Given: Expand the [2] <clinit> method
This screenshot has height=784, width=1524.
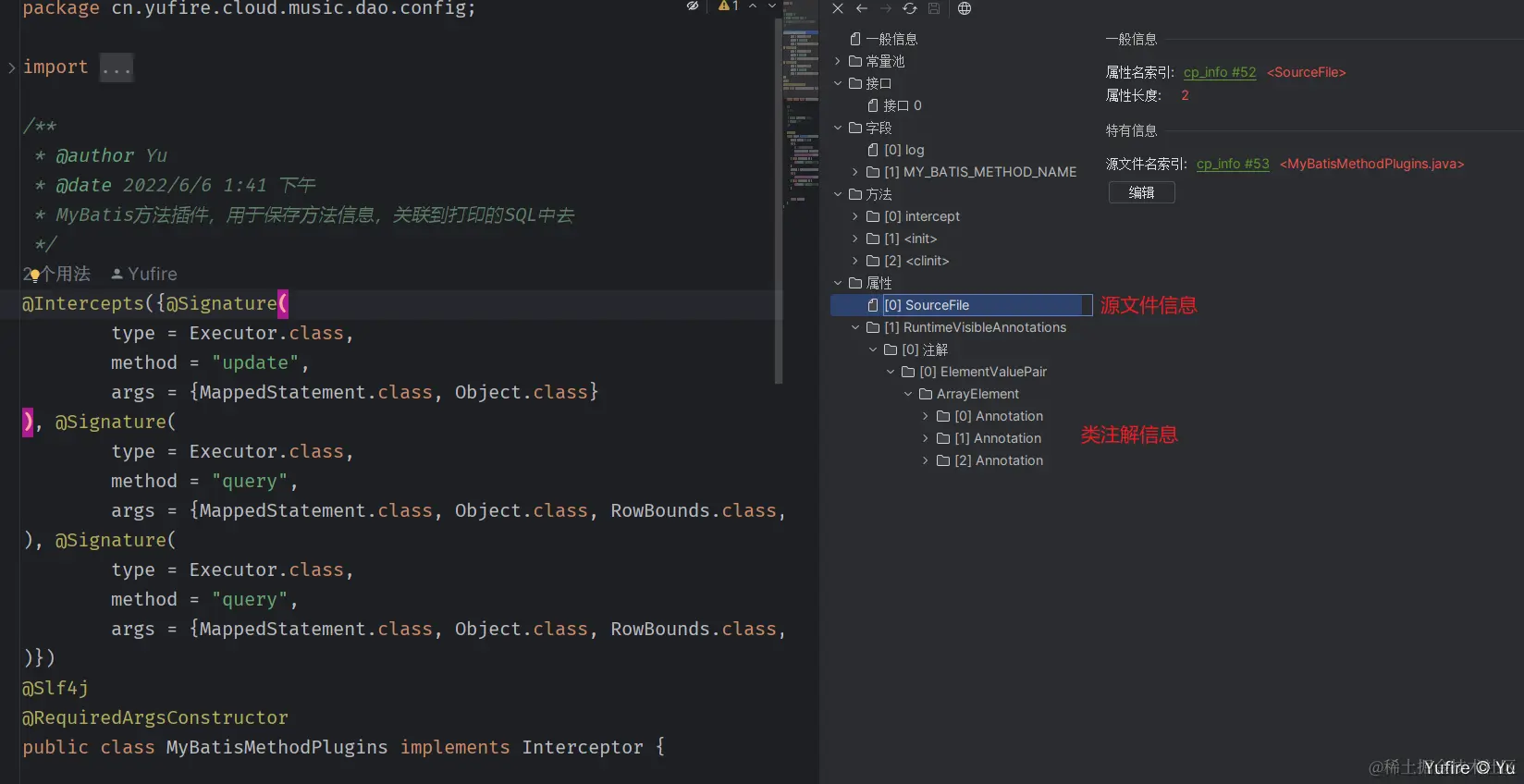Looking at the screenshot, I should point(855,261).
